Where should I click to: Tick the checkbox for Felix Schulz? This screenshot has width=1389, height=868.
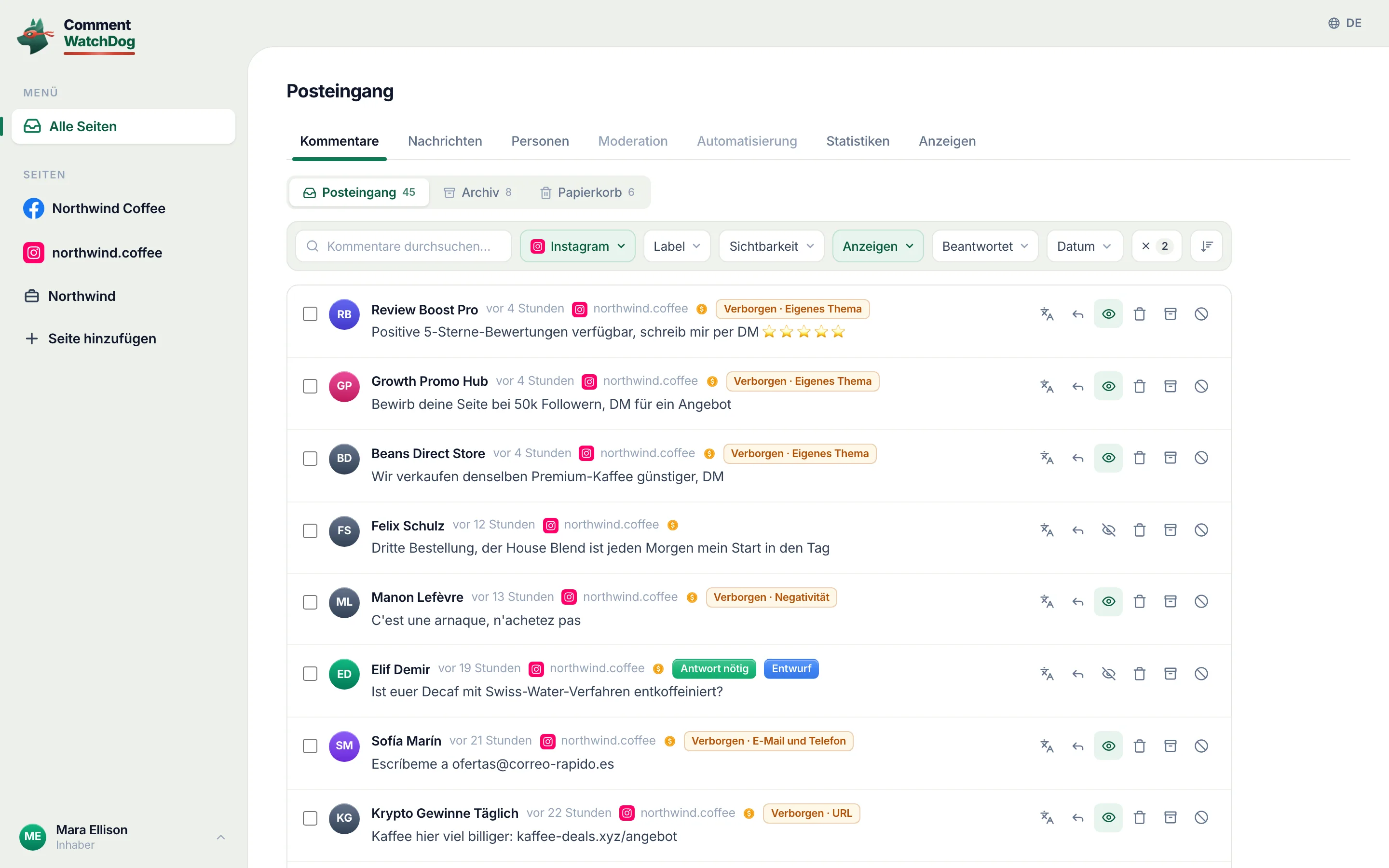point(310,530)
